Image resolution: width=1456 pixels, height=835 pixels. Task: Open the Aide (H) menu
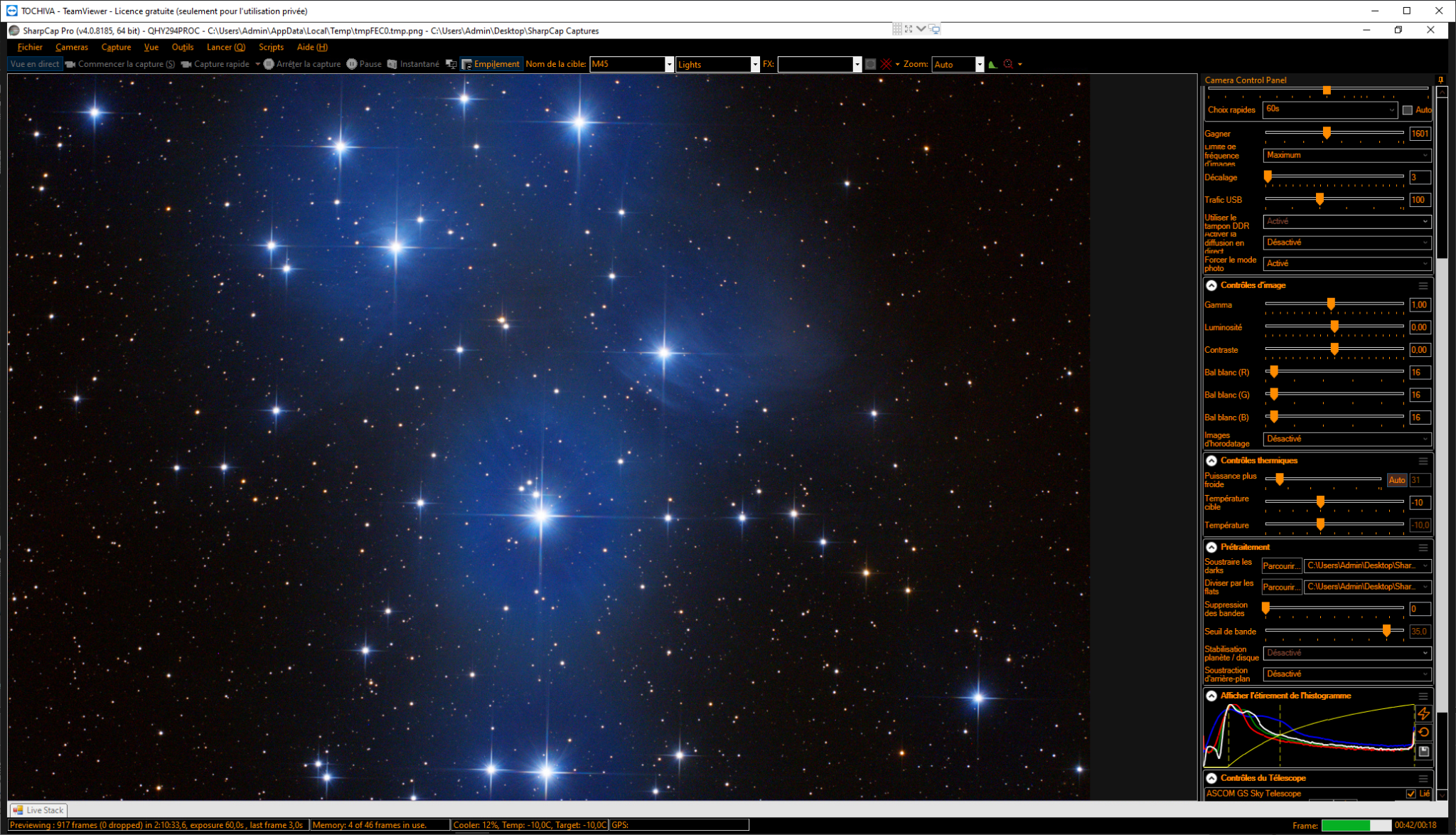[312, 47]
